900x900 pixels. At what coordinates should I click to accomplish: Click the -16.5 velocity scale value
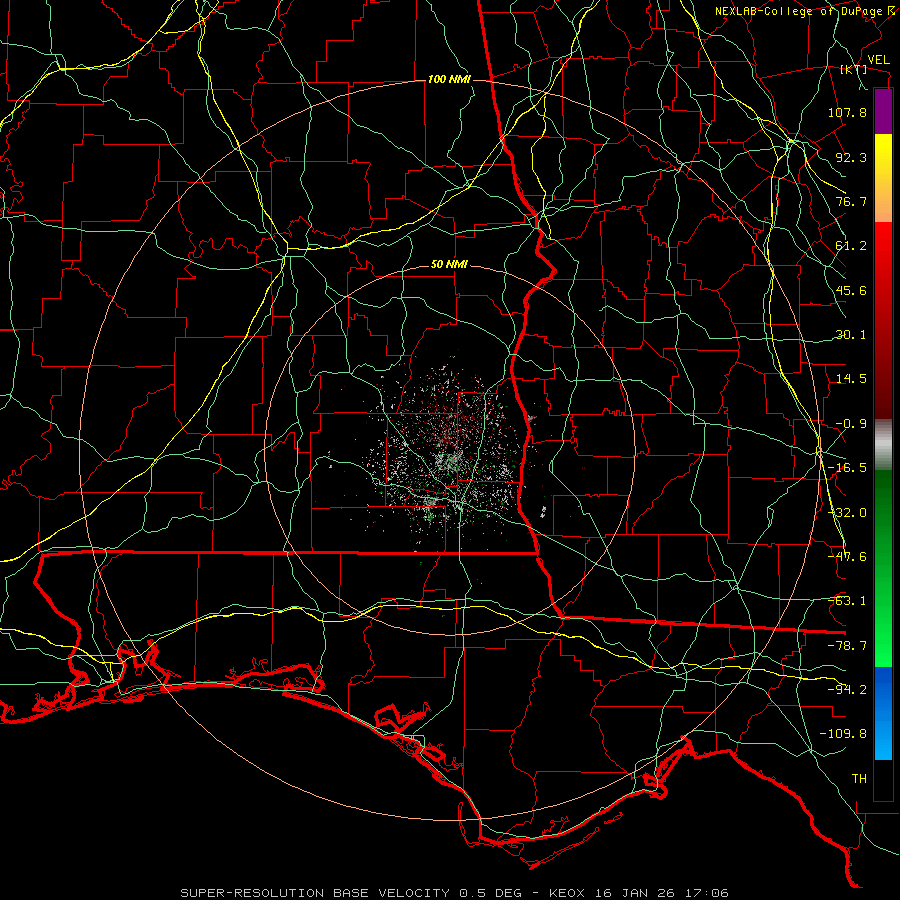point(847,468)
